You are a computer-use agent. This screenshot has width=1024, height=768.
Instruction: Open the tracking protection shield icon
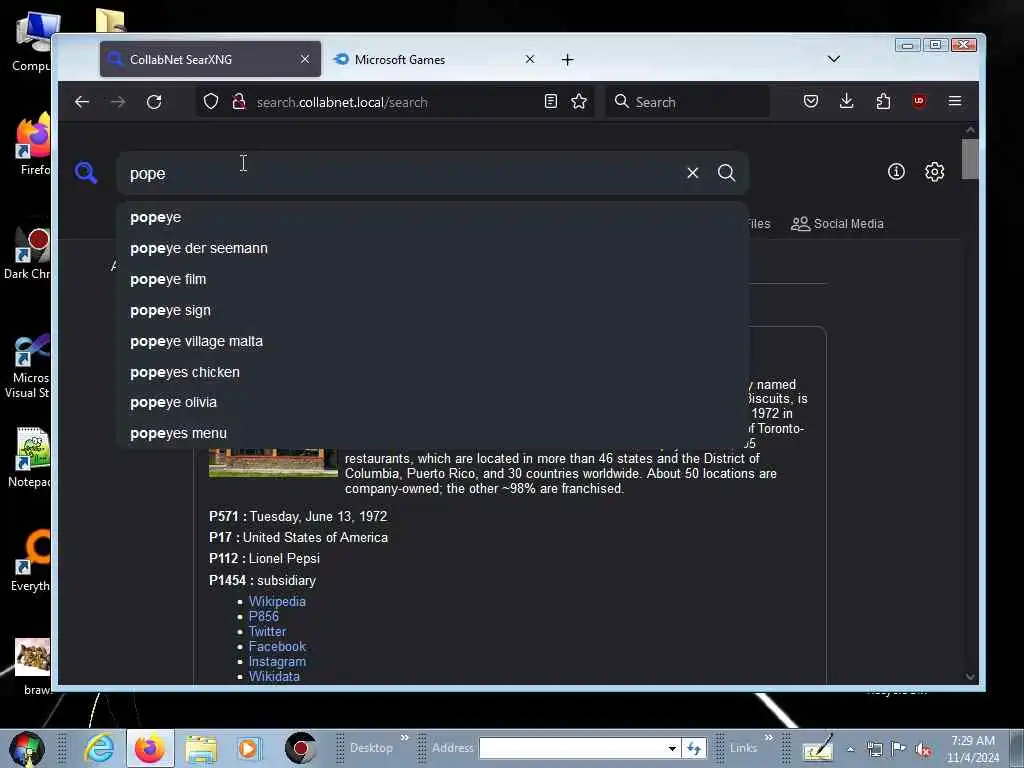click(210, 102)
